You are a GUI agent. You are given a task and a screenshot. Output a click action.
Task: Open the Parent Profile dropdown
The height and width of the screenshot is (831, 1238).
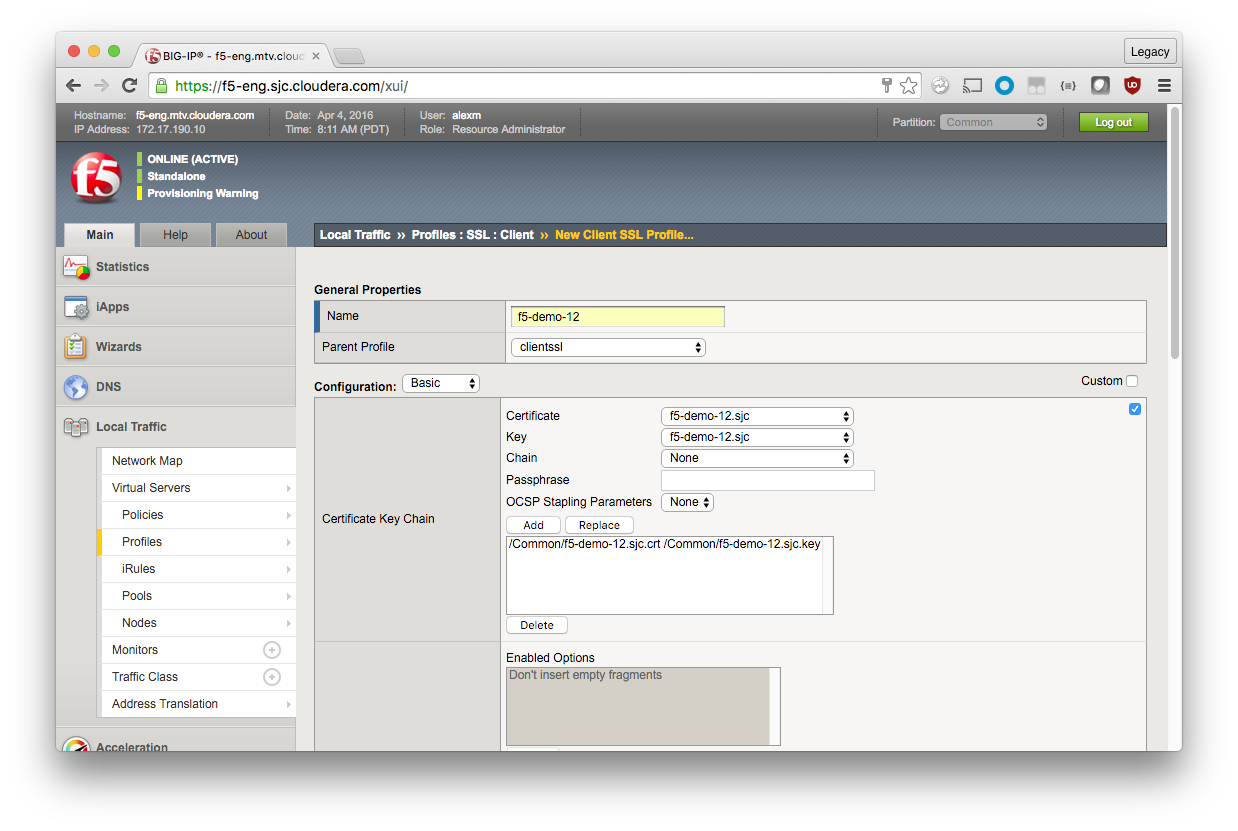tap(607, 347)
